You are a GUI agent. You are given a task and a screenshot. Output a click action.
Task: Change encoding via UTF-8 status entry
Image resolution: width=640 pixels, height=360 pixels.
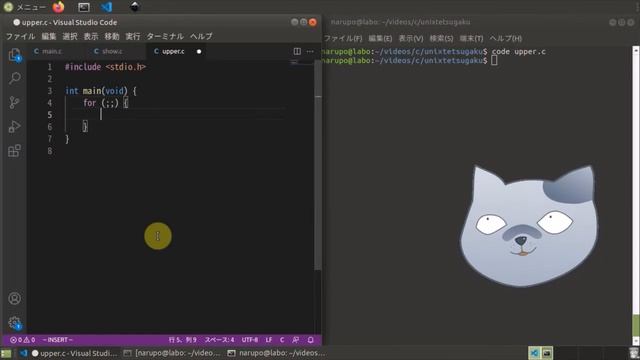pyautogui.click(x=249, y=340)
